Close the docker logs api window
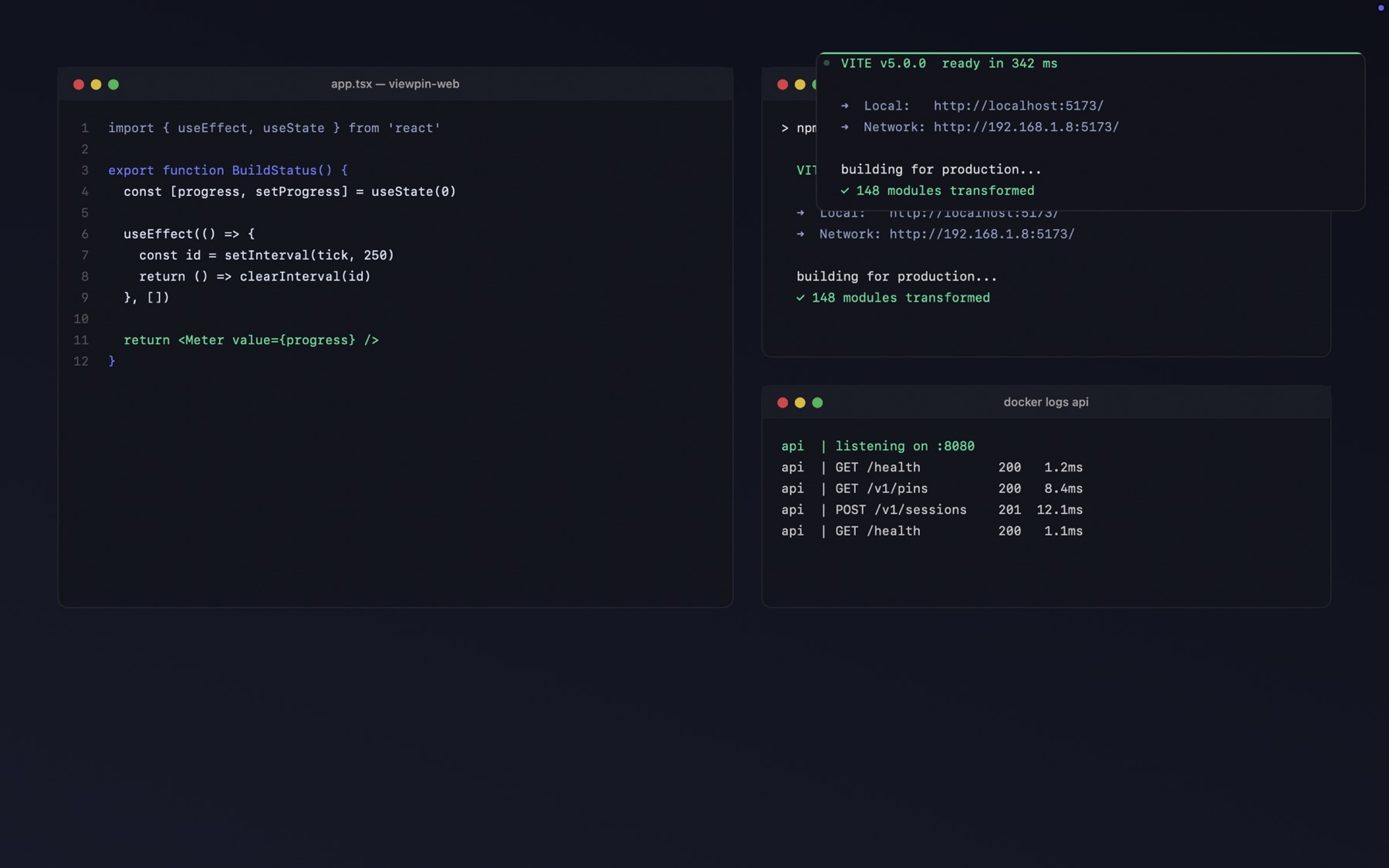This screenshot has height=868, width=1389. coord(782,402)
